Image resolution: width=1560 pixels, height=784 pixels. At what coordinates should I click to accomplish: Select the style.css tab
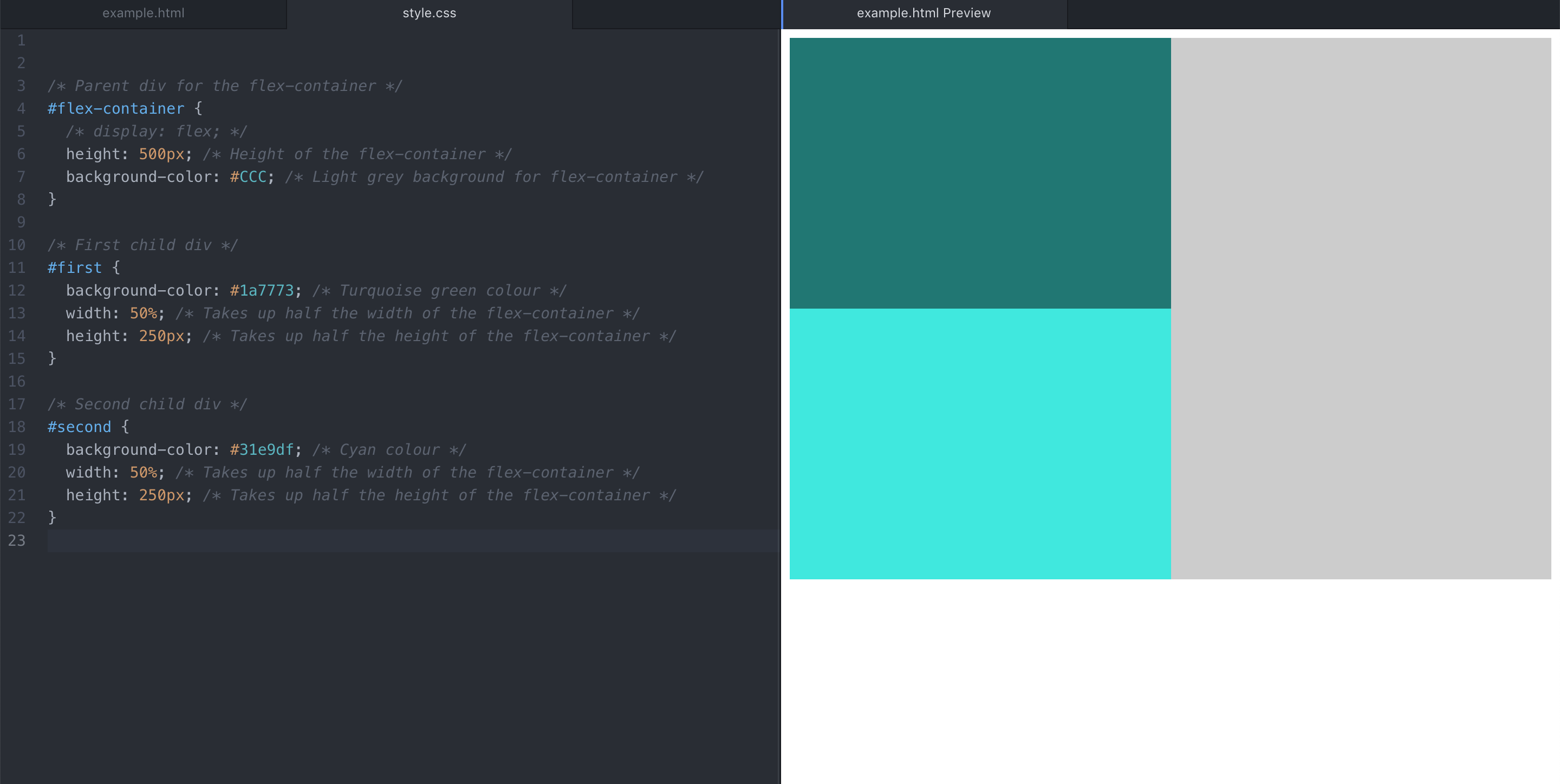pyautogui.click(x=429, y=14)
